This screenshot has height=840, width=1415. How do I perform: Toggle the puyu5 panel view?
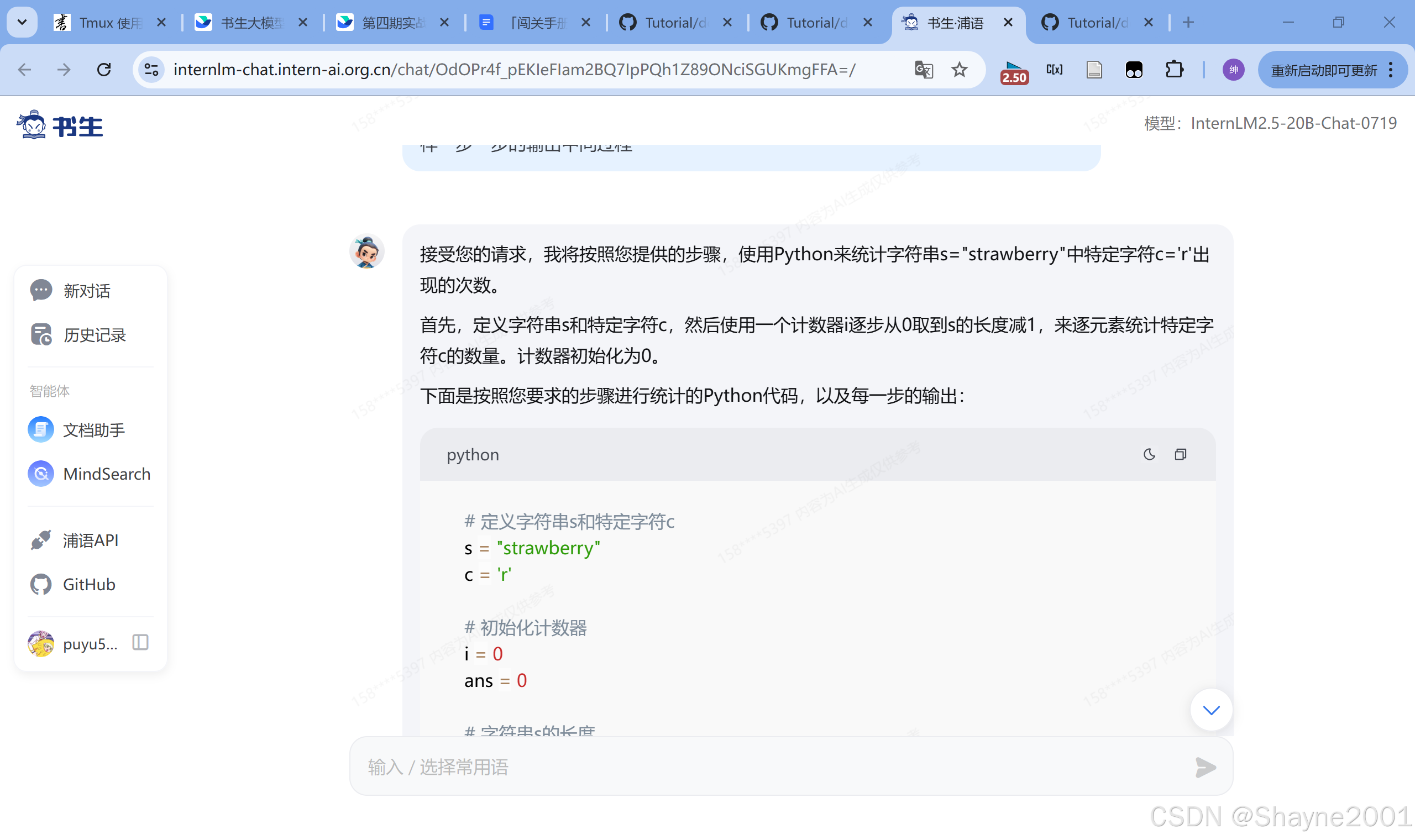pos(139,643)
